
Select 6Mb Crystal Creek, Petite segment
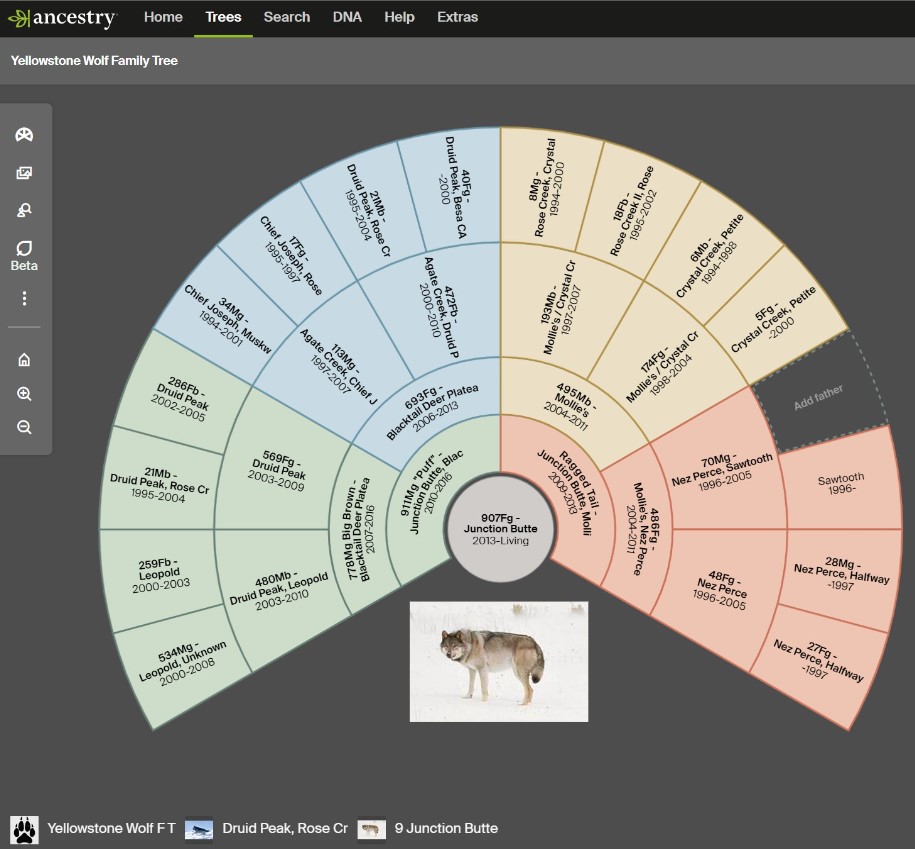(710, 257)
